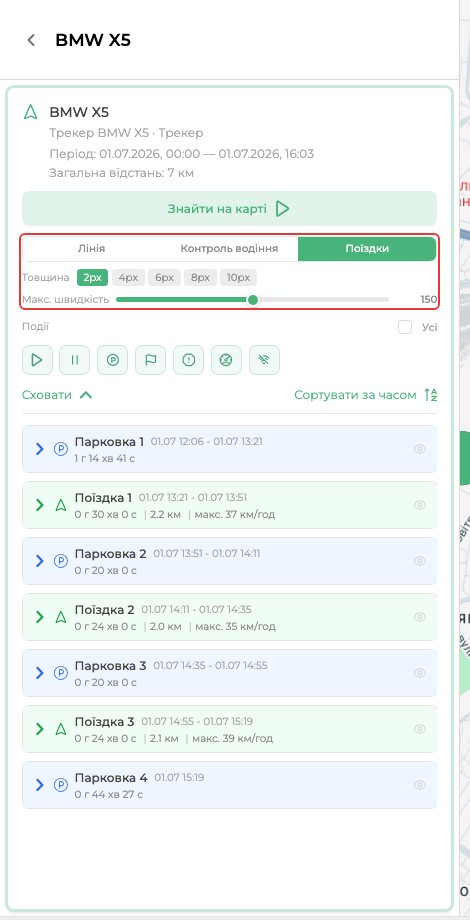
Task: Click the Поїздка 1 title text
Action: point(103,498)
